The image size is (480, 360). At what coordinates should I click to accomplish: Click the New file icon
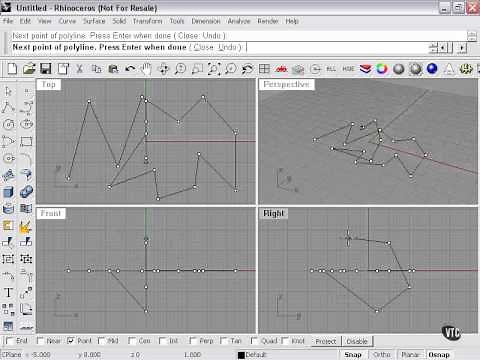coord(12,69)
